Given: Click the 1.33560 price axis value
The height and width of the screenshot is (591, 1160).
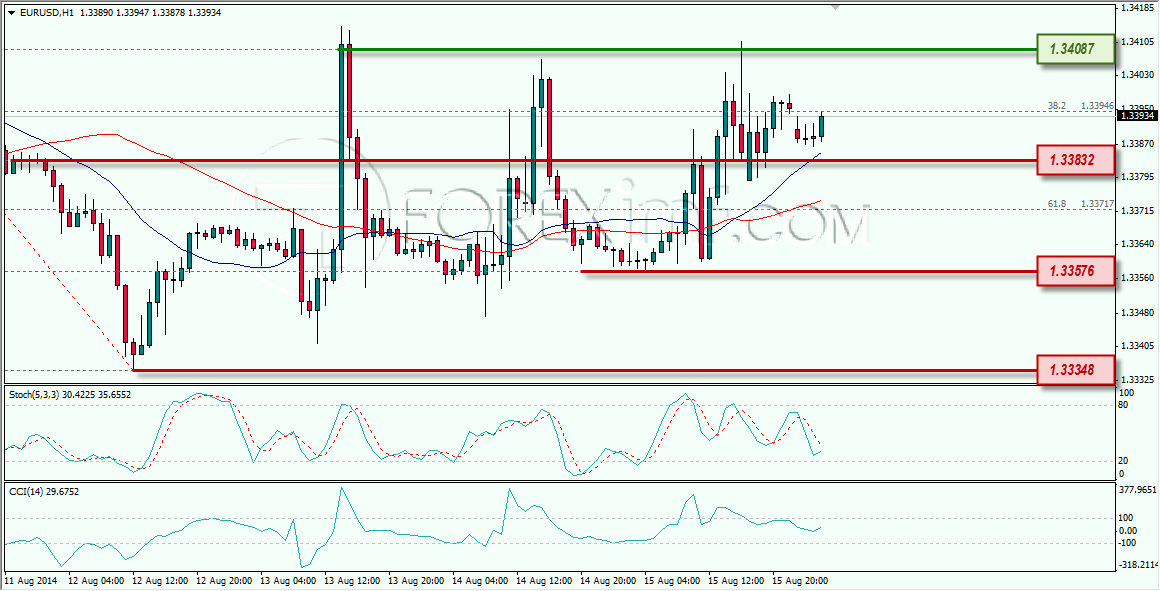Looking at the screenshot, I should point(1138,278).
